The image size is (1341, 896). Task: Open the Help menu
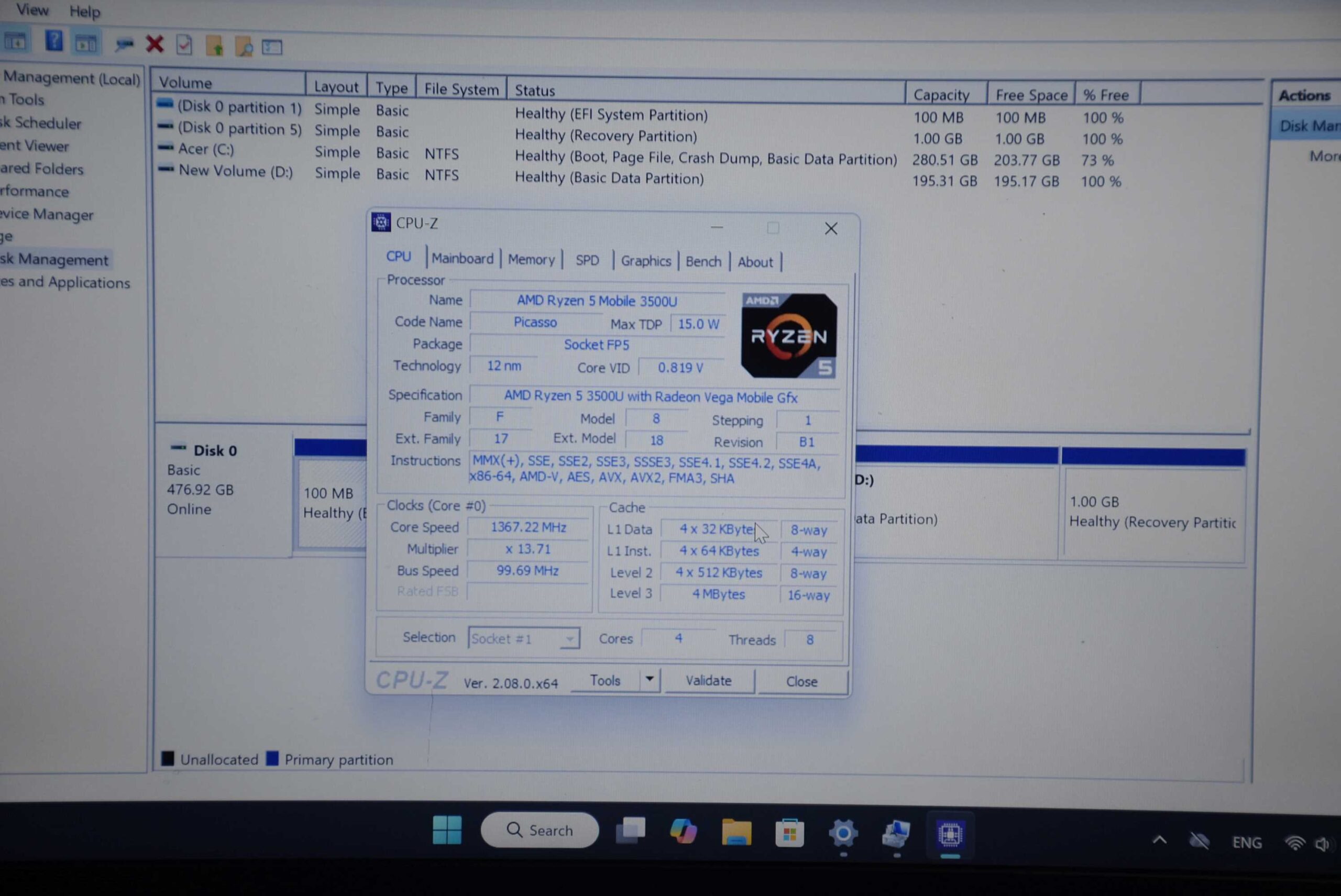click(x=85, y=12)
